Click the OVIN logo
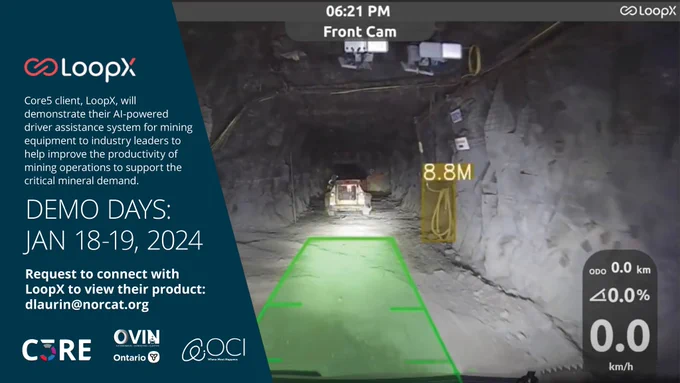The height and width of the screenshot is (383, 680). (137, 338)
